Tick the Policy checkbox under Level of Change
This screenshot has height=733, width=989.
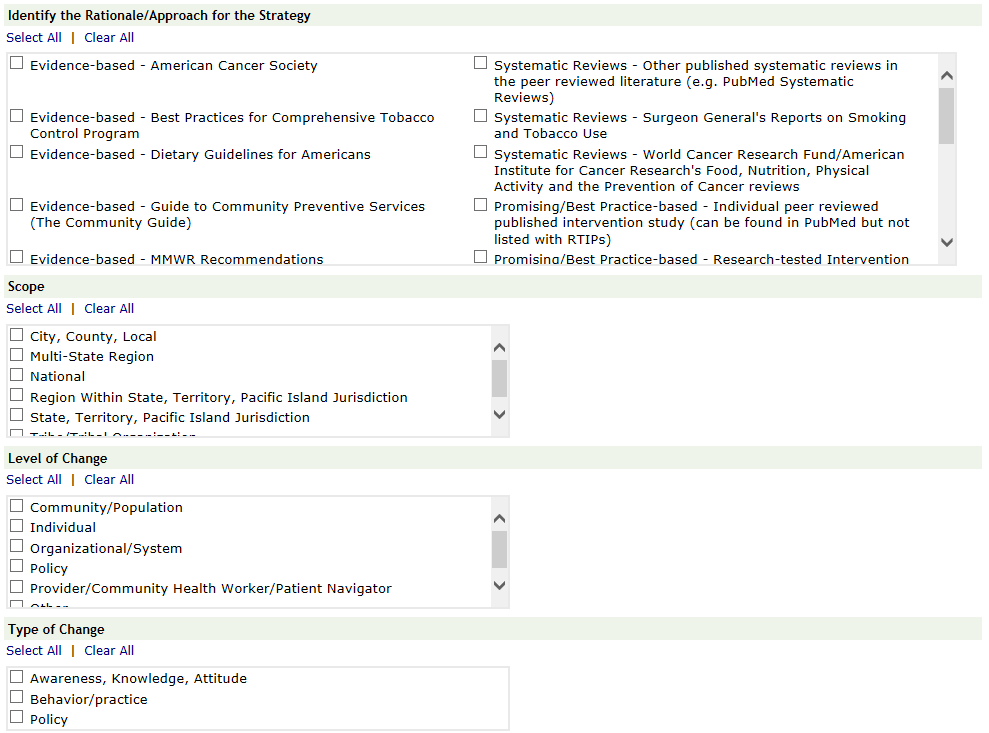[x=17, y=567]
